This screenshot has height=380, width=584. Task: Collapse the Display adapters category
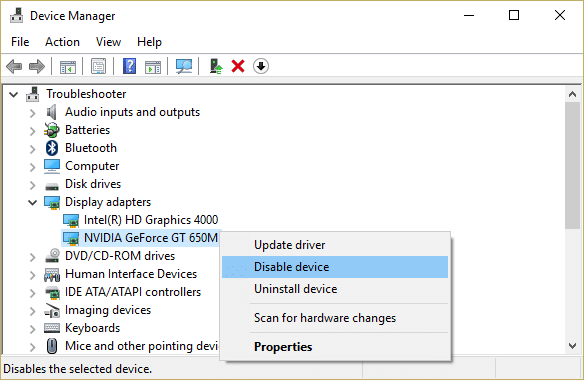pyautogui.click(x=33, y=203)
